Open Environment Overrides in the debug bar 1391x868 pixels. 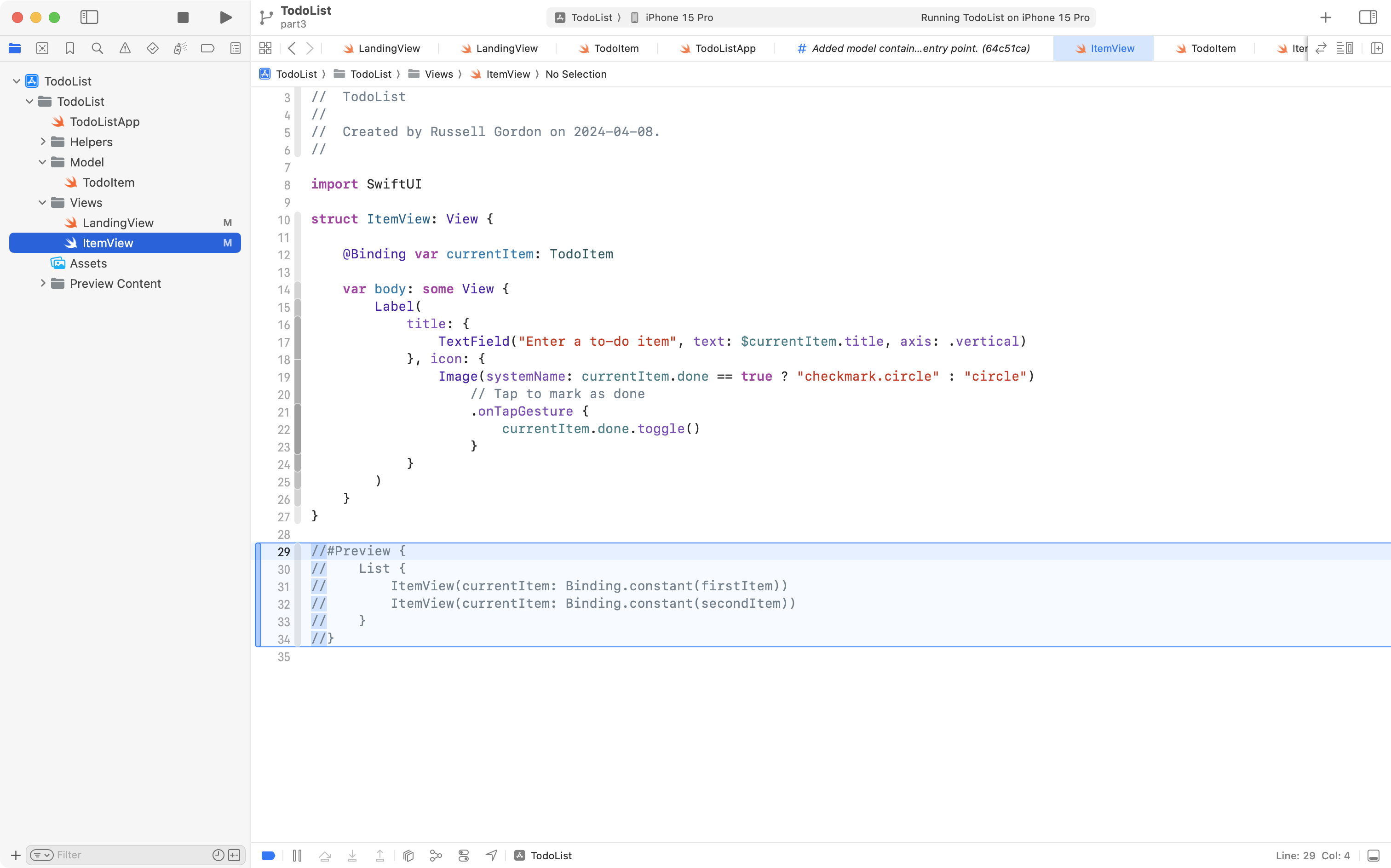click(x=464, y=855)
